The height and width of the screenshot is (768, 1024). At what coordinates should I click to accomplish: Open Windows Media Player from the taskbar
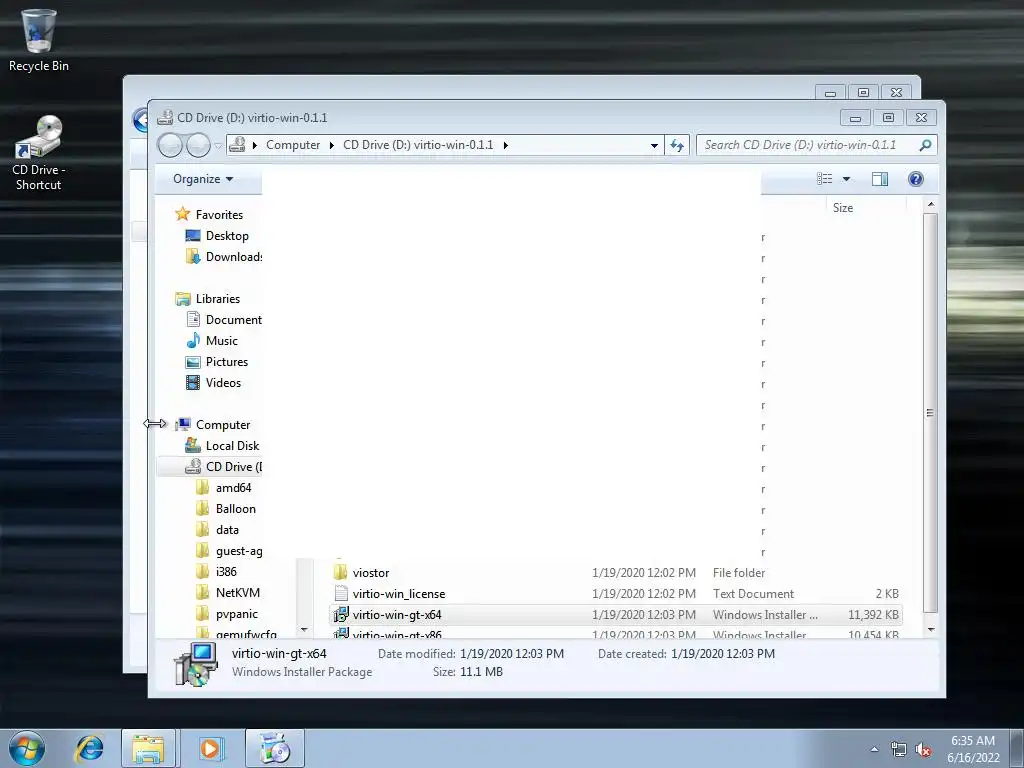click(x=210, y=748)
